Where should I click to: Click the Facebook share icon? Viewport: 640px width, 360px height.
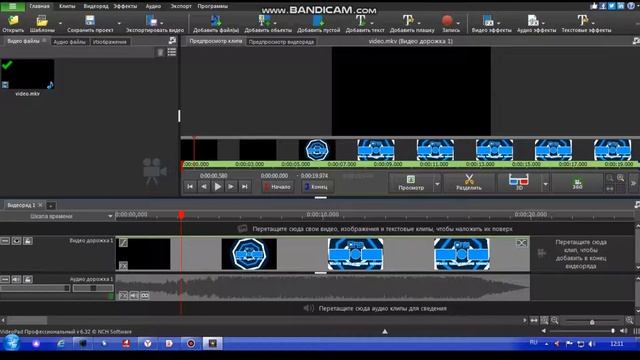[603, 6]
